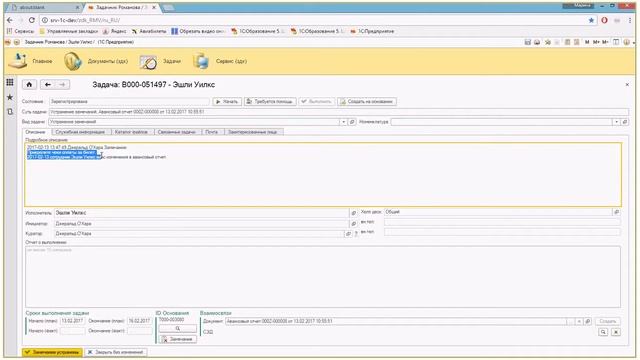Expand the Вид задачи dropdown arrow
The image size is (640, 360).
pos(343,122)
